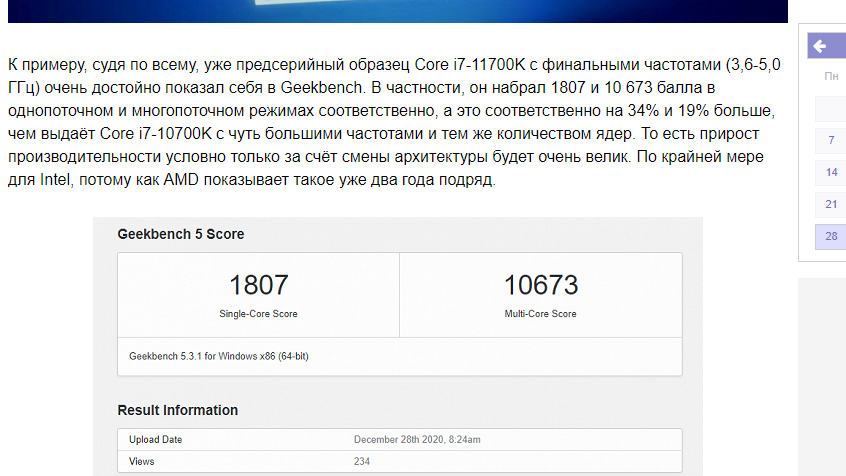
Task: Click the 'Geekbench 5 Score' heading
Action: (181, 234)
